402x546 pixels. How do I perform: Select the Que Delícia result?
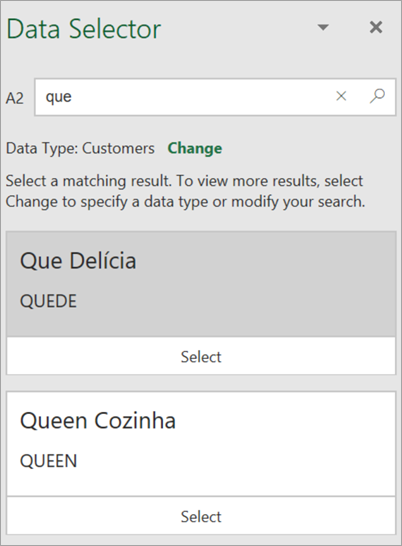(201, 357)
